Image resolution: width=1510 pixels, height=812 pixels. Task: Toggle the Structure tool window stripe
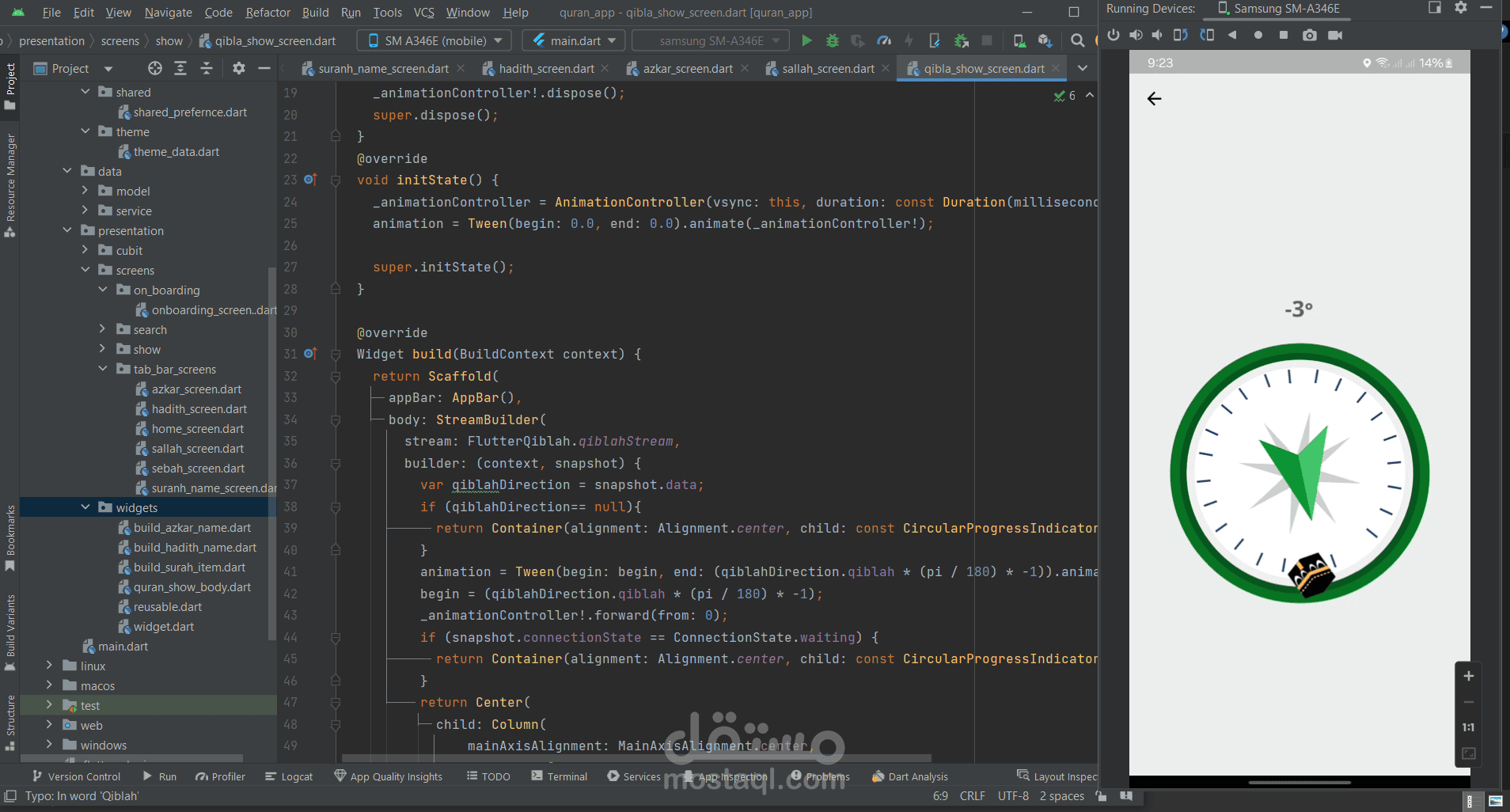pos(10,722)
